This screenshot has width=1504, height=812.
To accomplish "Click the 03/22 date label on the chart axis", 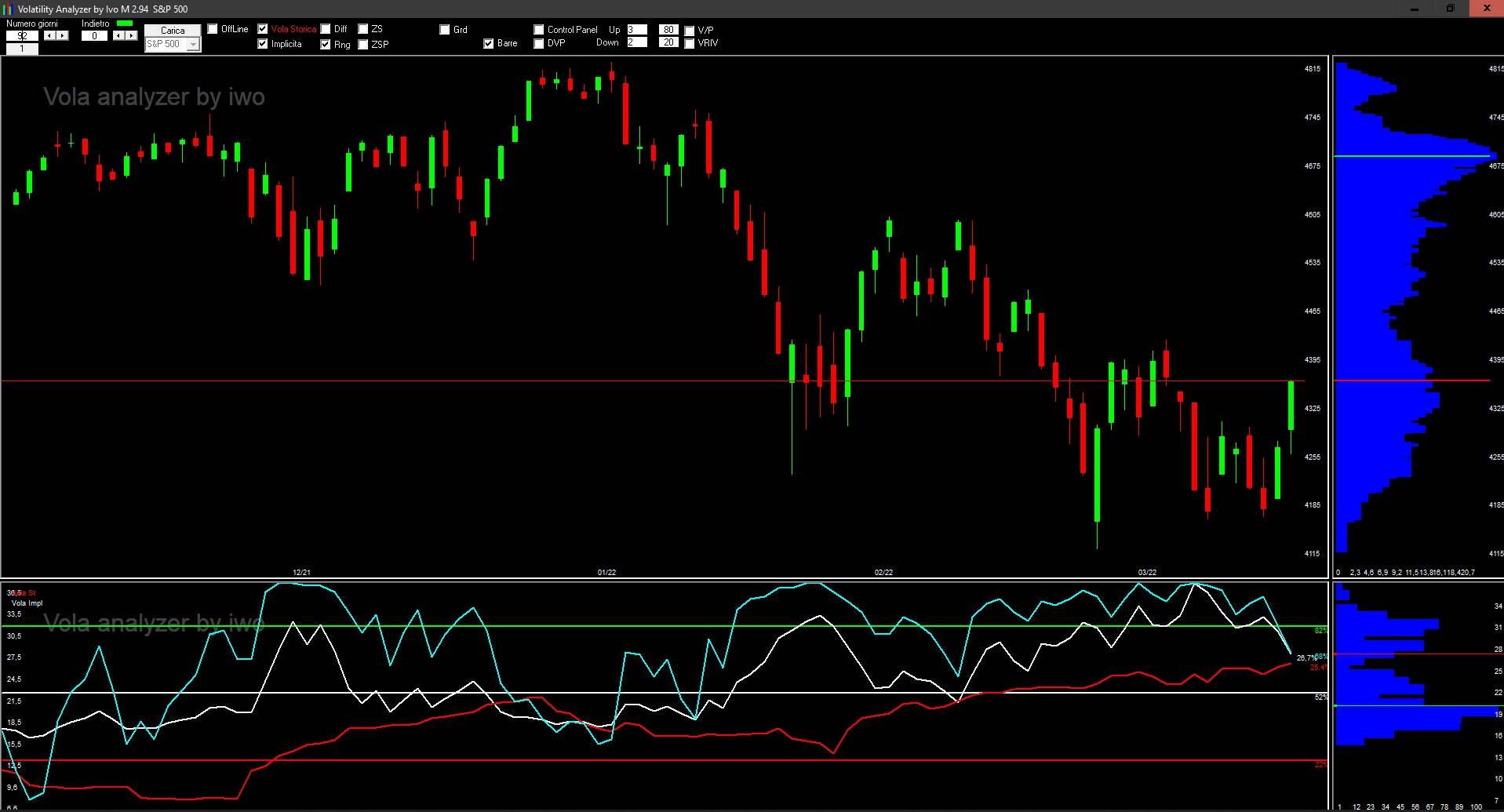I will [x=1147, y=573].
